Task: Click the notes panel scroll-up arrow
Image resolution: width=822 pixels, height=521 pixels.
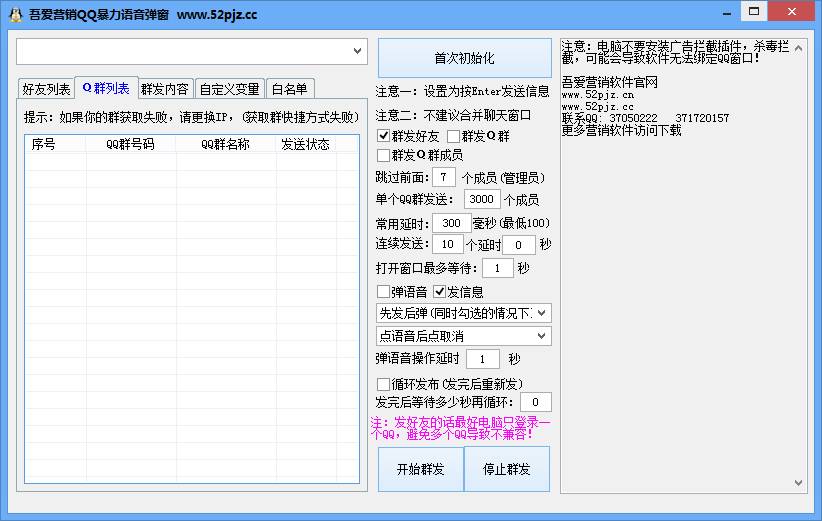Action: point(798,48)
